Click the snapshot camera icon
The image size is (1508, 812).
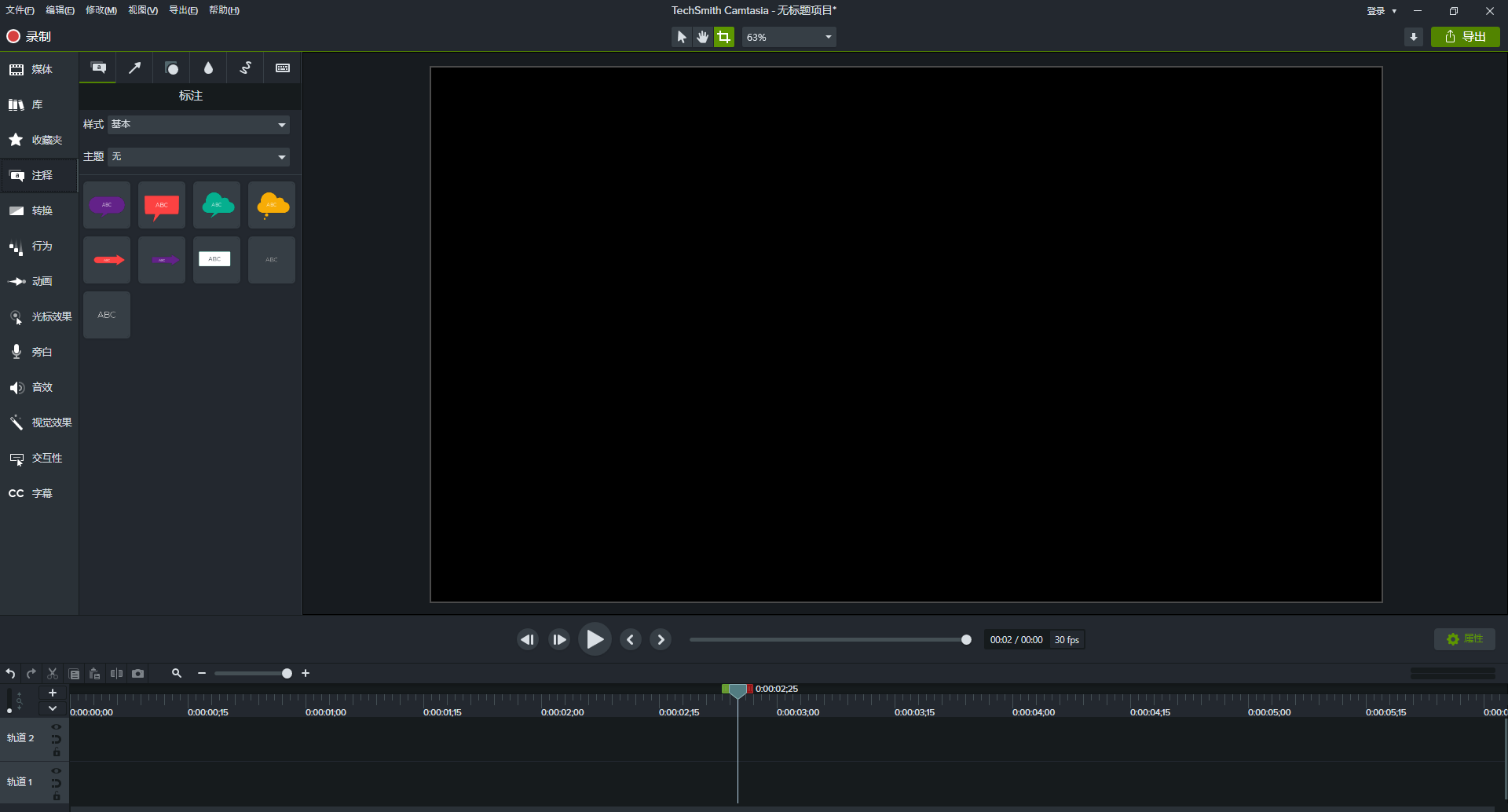coord(138,674)
